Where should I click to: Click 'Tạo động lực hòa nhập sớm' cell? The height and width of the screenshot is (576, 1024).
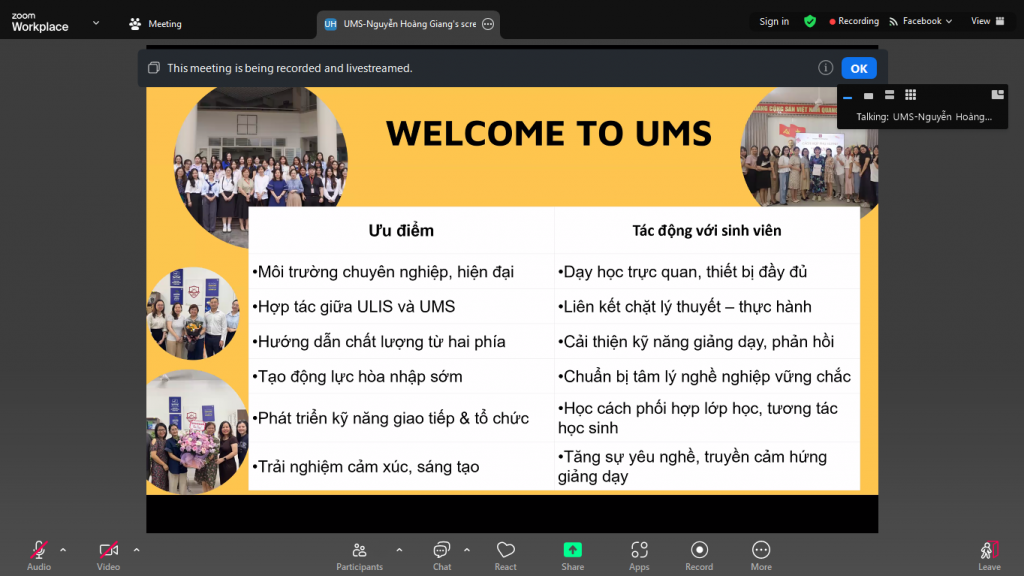[357, 377]
